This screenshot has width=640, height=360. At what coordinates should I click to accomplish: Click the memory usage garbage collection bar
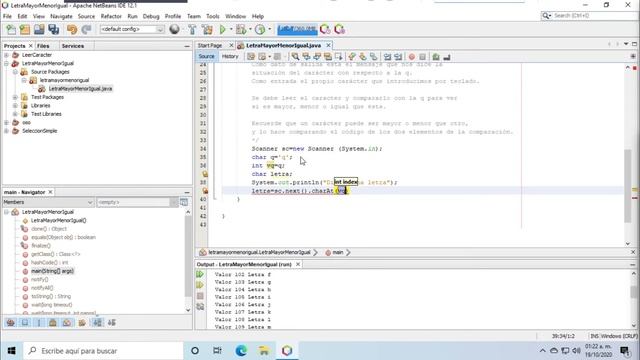tap(297, 29)
